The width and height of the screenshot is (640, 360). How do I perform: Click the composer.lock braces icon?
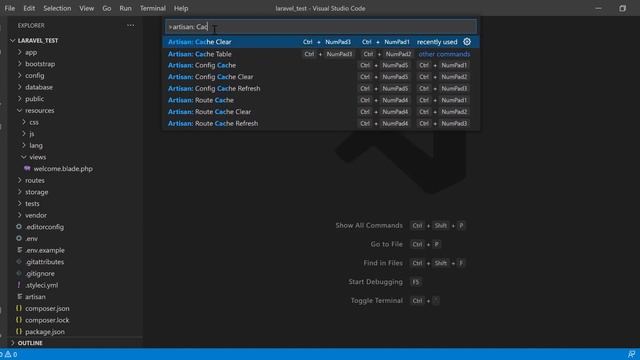coord(19,320)
